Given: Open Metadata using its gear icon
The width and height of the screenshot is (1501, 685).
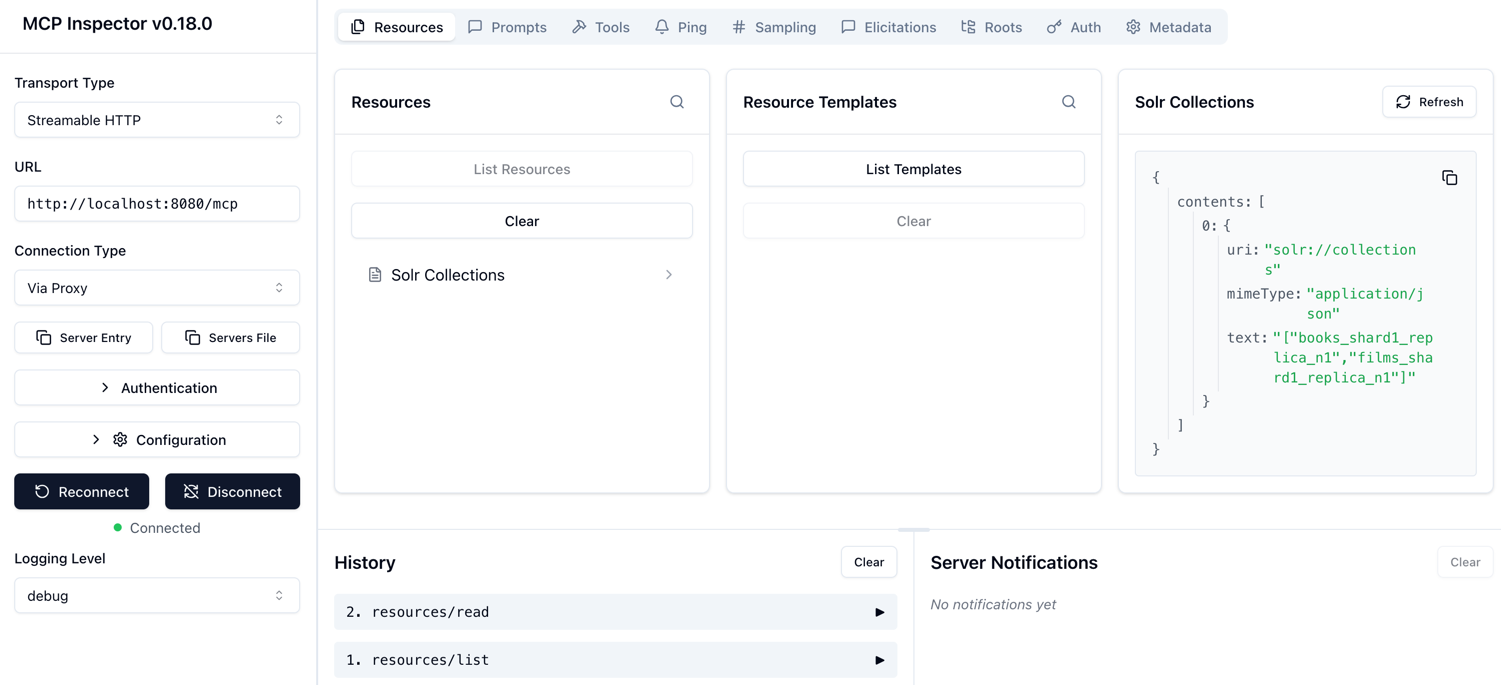Looking at the screenshot, I should [x=1132, y=27].
